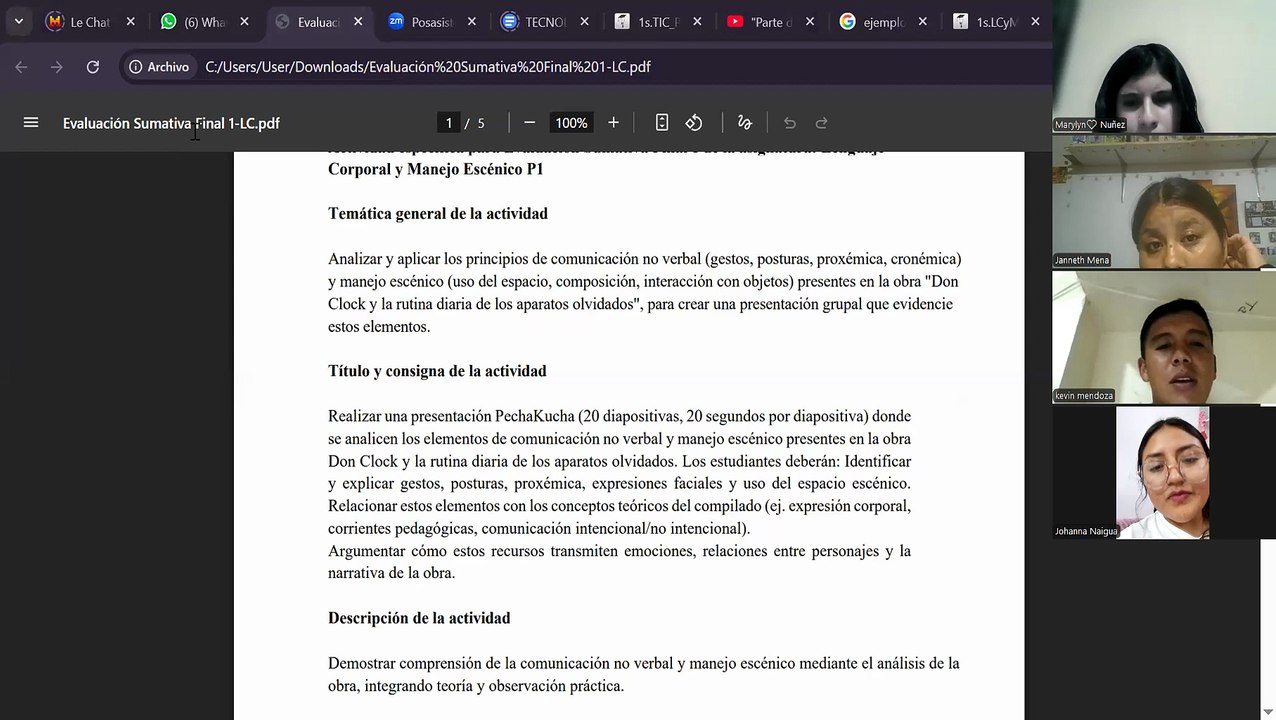Click heading "Temática general de la actividad"
The width and height of the screenshot is (1276, 720).
click(438, 214)
